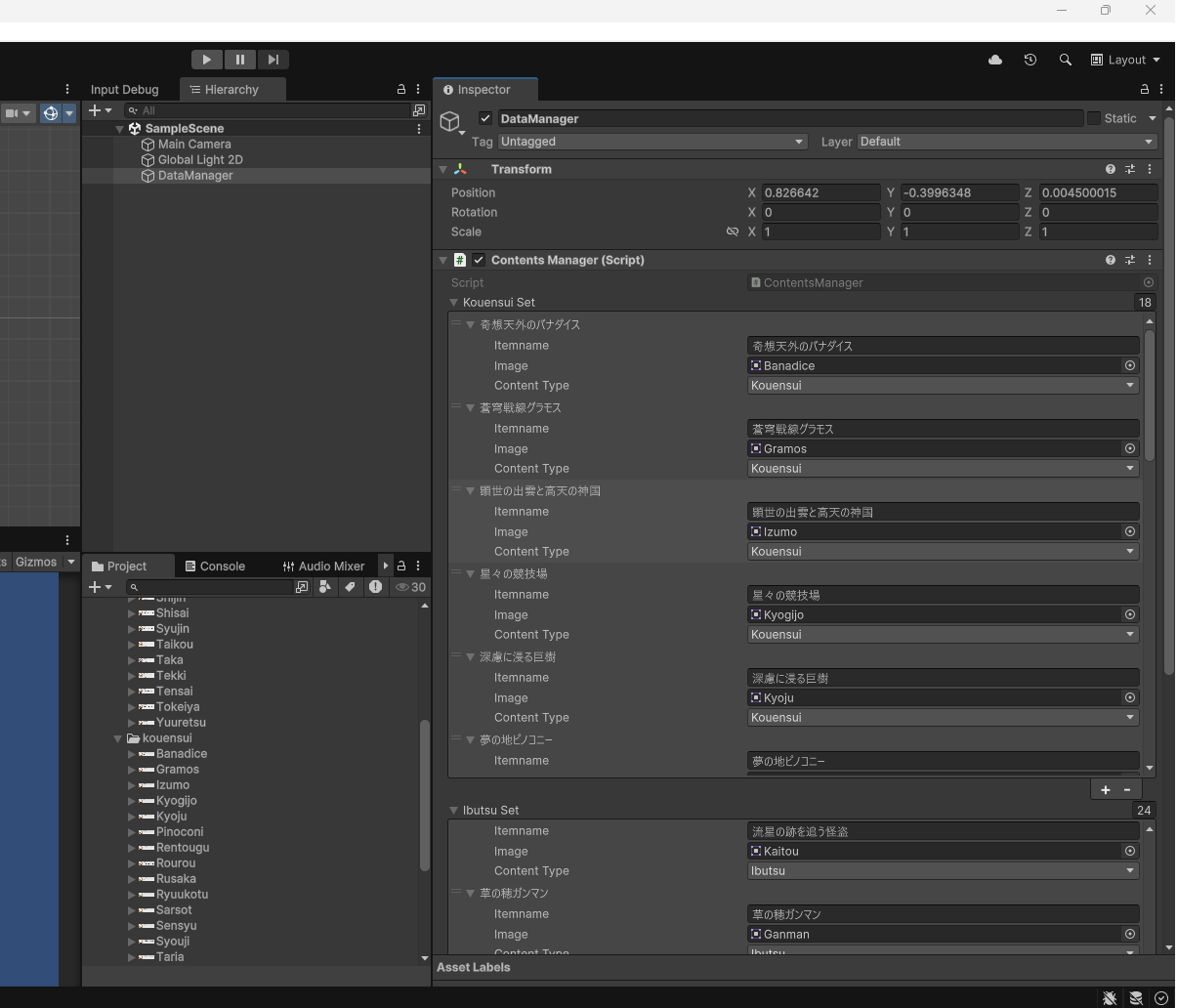Click the Position X input field
The height and width of the screenshot is (1008, 1177).
820,192
